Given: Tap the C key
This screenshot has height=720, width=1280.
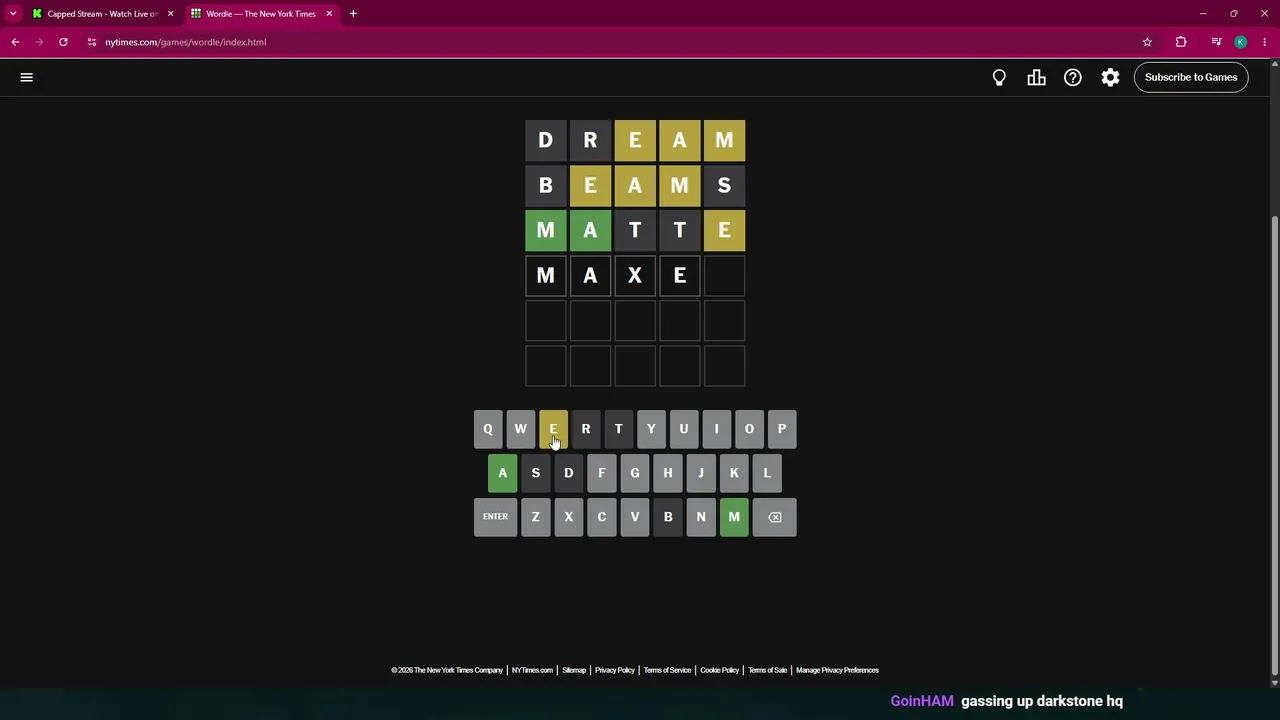Looking at the screenshot, I should pos(601,517).
